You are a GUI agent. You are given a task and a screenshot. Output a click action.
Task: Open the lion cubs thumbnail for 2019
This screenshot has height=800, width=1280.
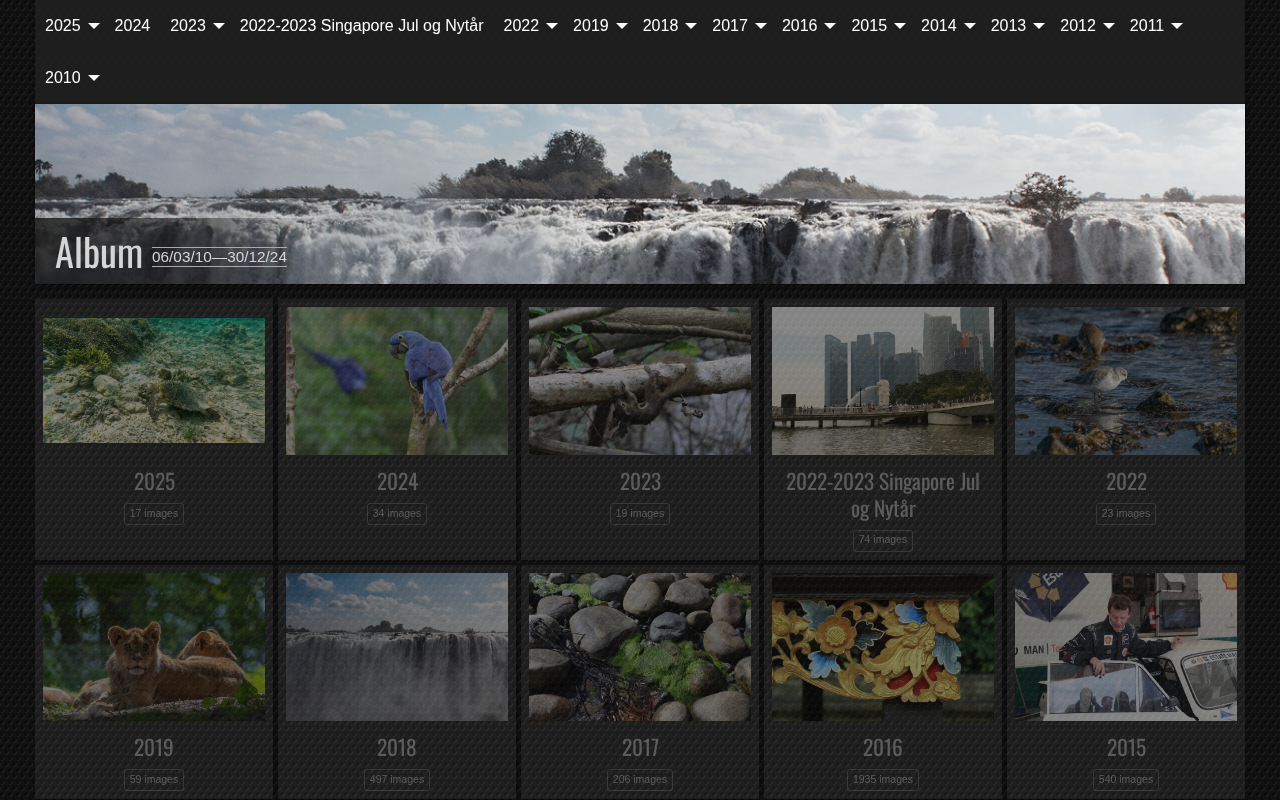pos(154,646)
